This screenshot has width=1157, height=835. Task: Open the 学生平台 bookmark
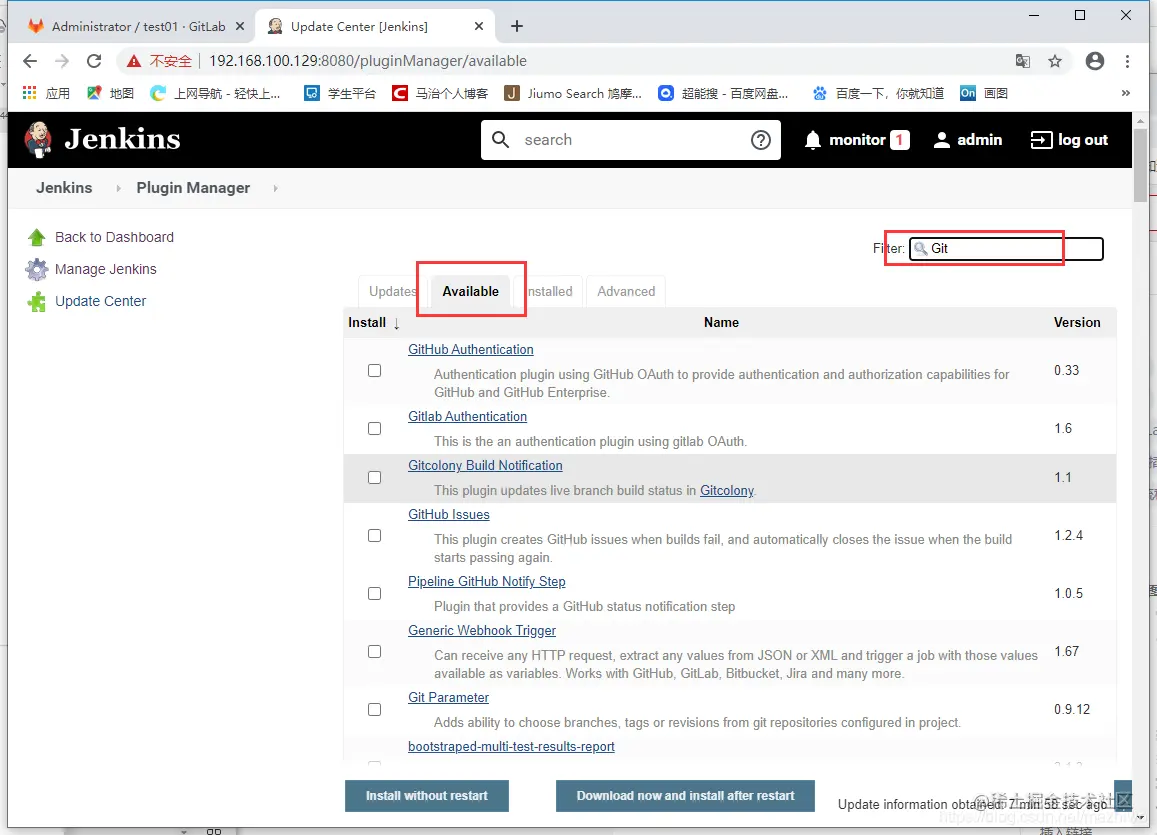[340, 93]
